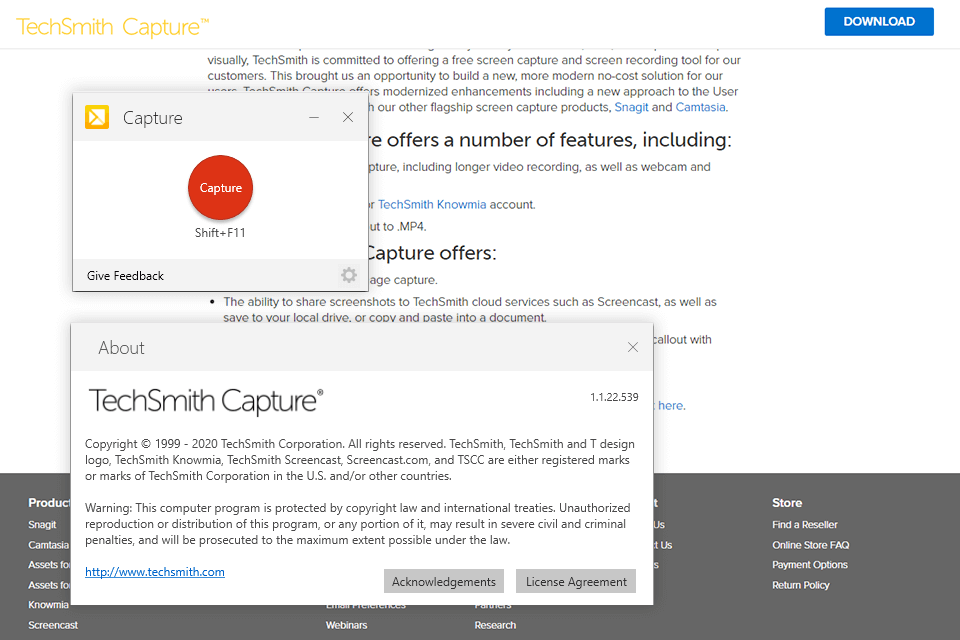Close the About dialog
This screenshot has width=960, height=640.
[633, 347]
